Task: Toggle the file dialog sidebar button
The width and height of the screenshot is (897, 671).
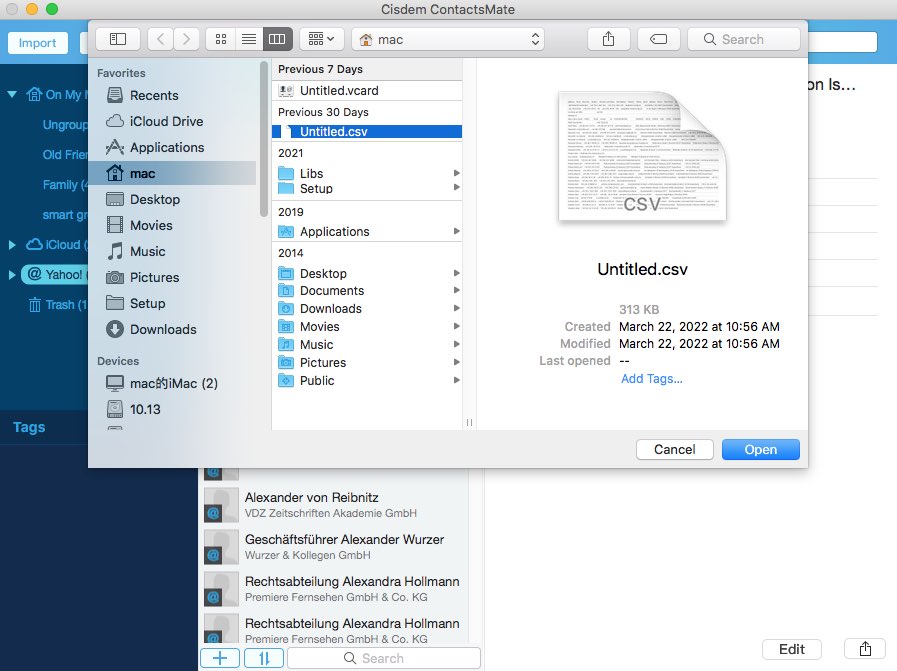Action: [x=118, y=39]
